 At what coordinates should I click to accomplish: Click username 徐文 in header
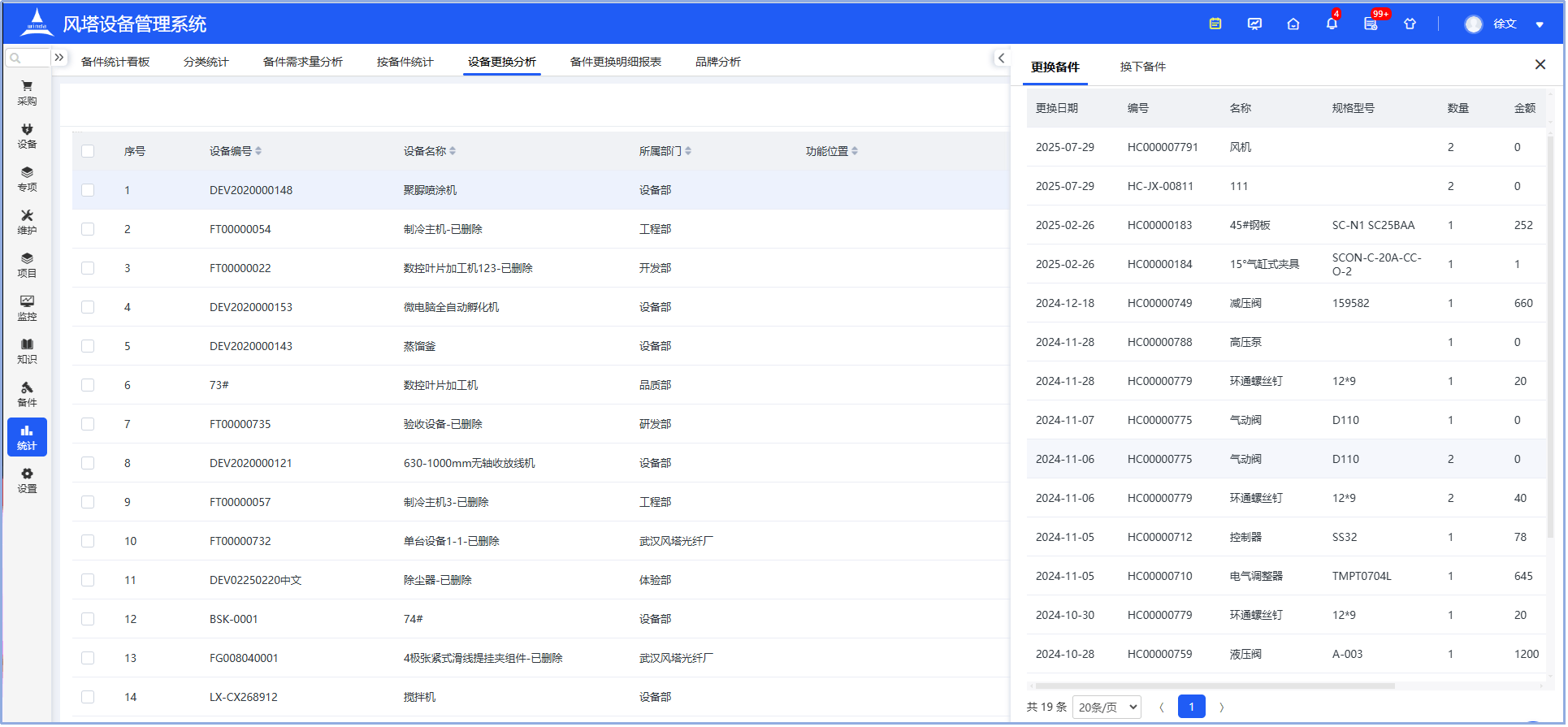(x=1505, y=24)
